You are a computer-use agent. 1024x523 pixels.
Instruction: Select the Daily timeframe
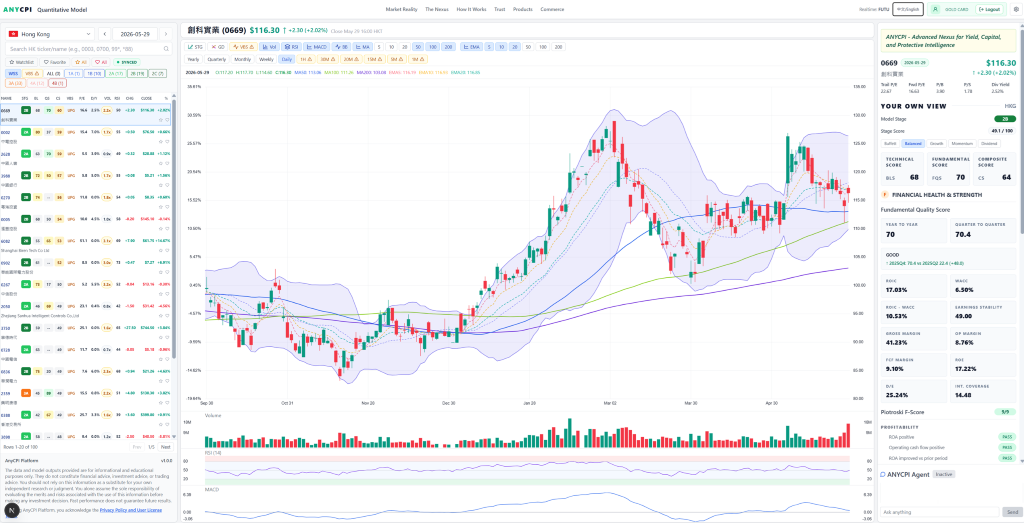tap(287, 59)
